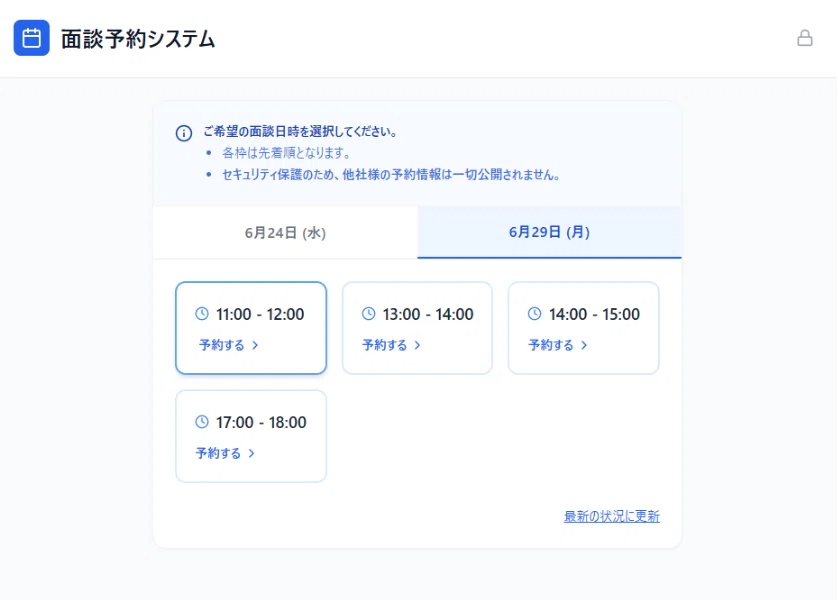Image resolution: width=838 pixels, height=600 pixels.
Task: Click the chevron in the 13:00 - 14:00 card
Action: (x=418, y=345)
